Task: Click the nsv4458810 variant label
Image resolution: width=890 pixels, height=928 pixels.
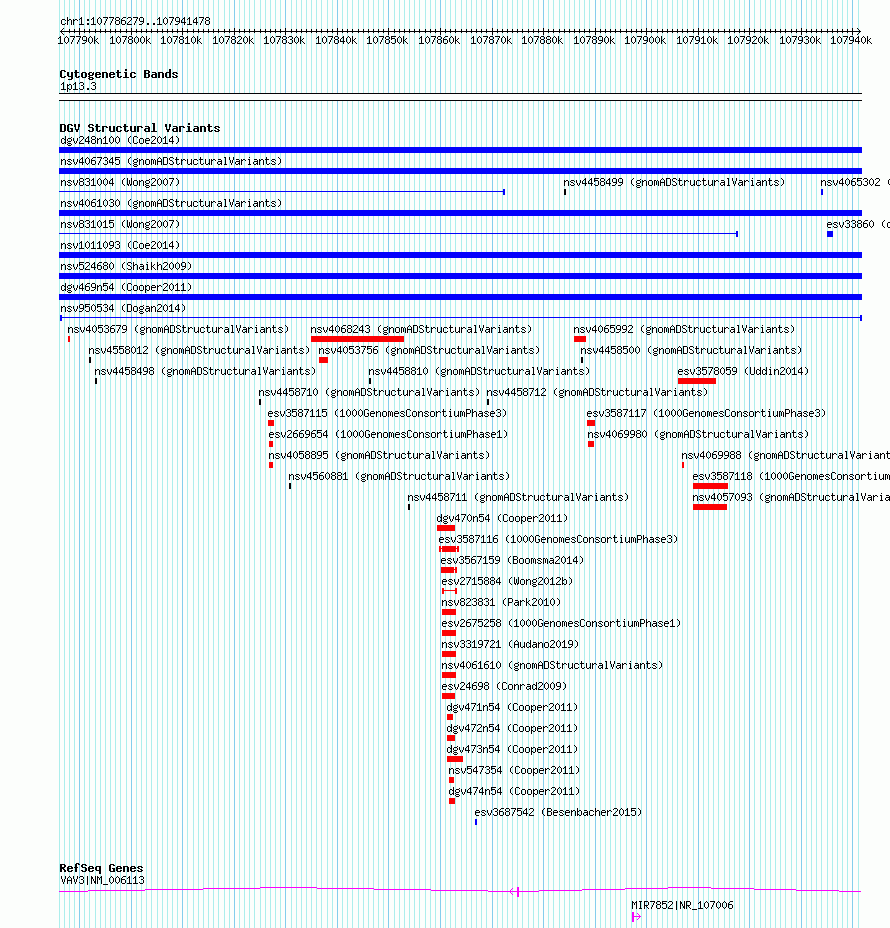Action: 479,371
